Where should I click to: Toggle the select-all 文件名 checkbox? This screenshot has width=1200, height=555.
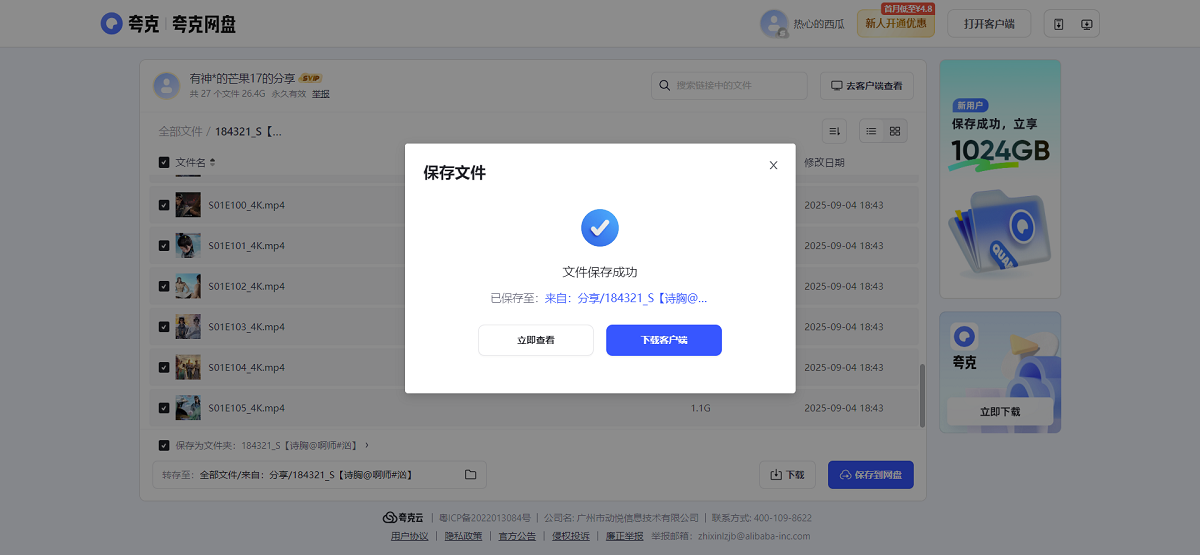click(x=164, y=162)
